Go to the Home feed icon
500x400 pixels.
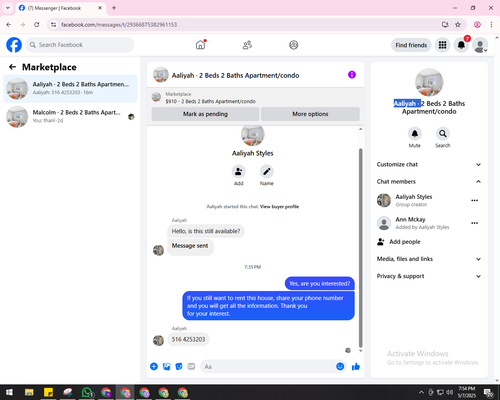200,45
